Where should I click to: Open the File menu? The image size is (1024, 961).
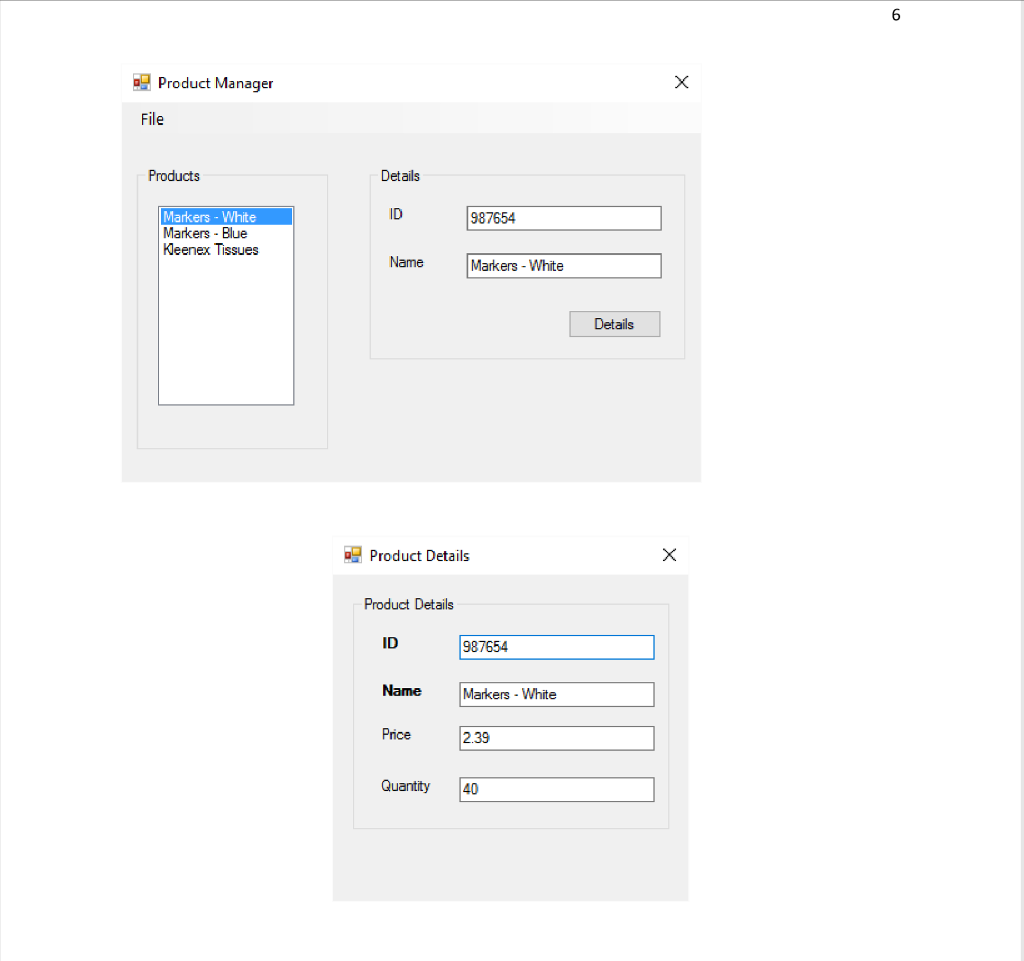(151, 118)
